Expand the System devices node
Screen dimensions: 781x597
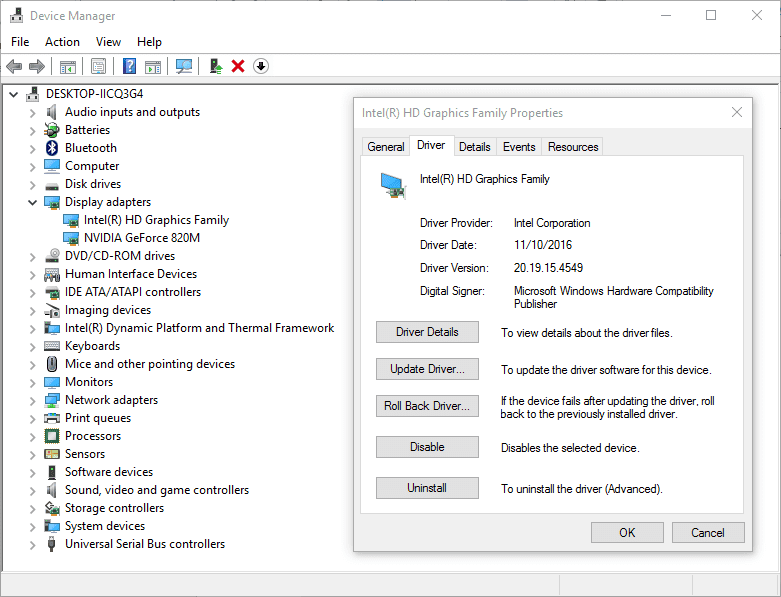(32, 526)
